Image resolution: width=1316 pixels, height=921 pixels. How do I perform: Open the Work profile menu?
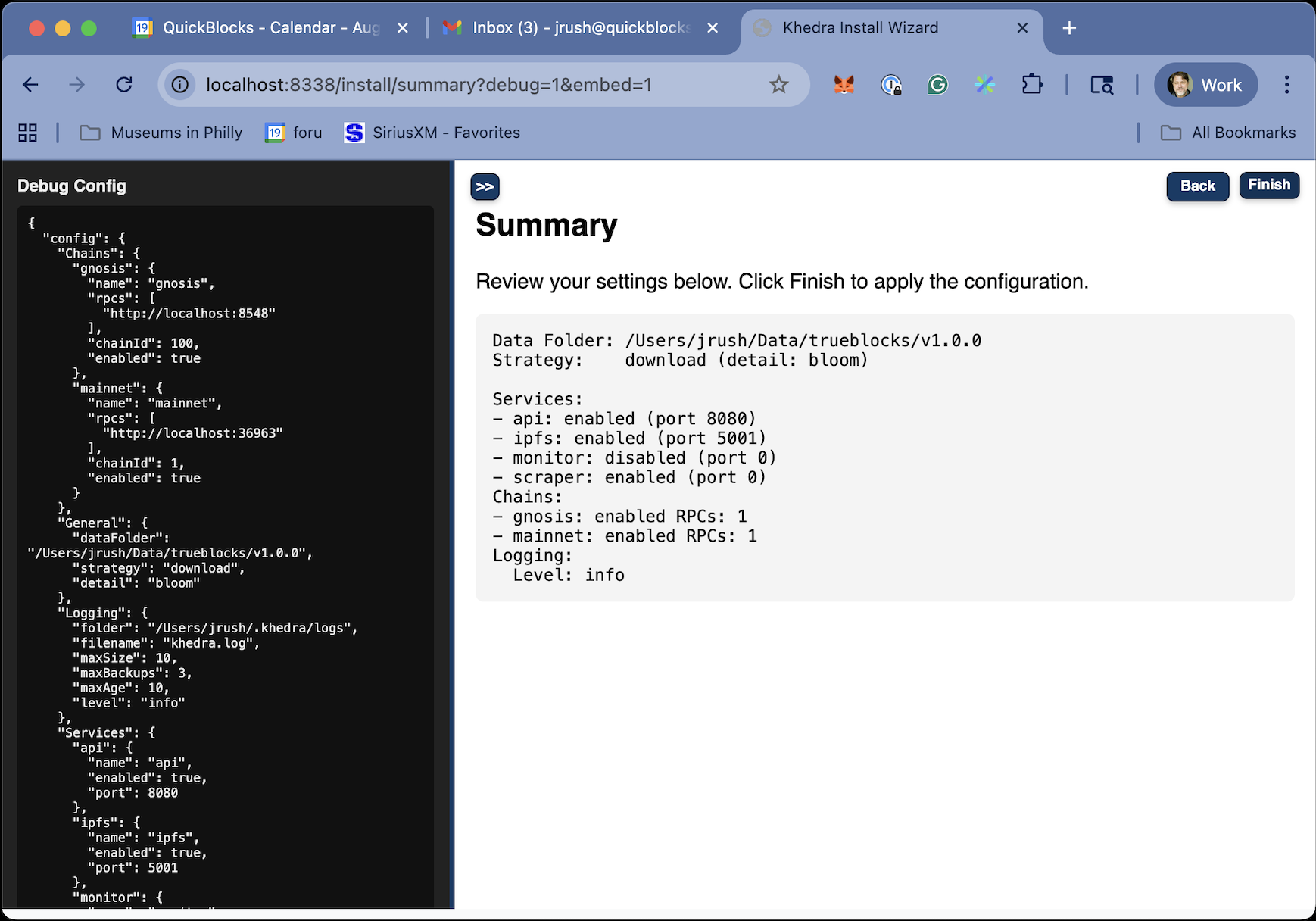1205,85
